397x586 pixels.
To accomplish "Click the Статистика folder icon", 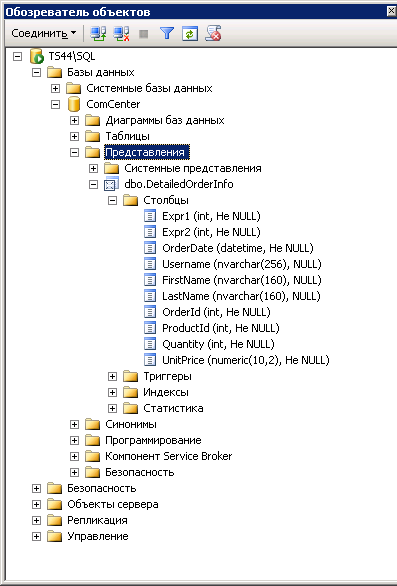I will pos(130,408).
